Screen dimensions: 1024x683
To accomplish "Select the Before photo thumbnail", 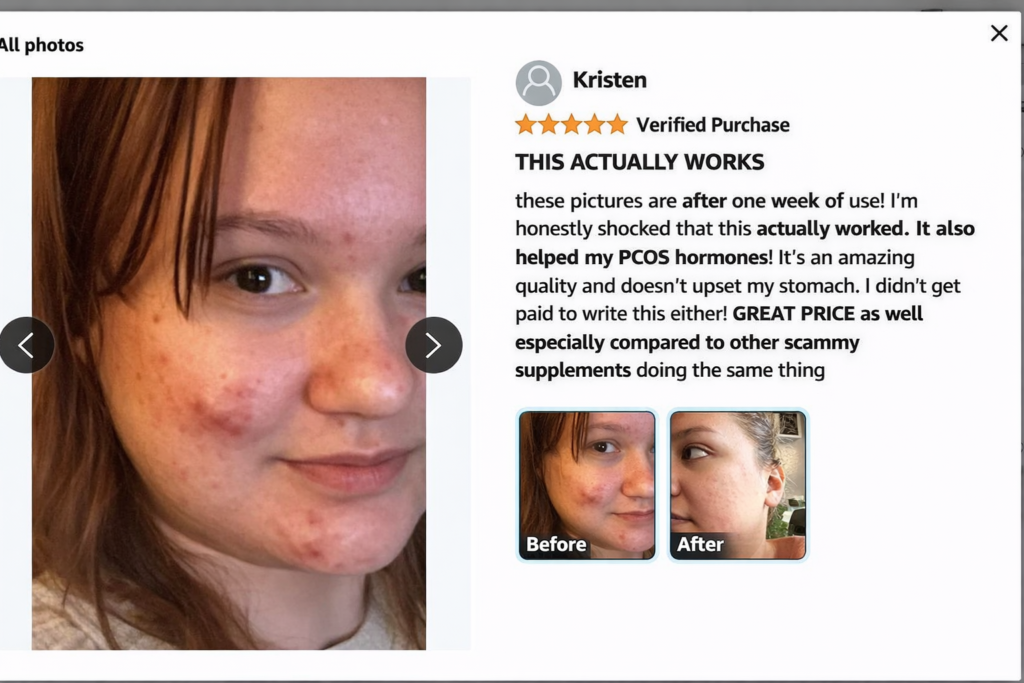I will (586, 485).
